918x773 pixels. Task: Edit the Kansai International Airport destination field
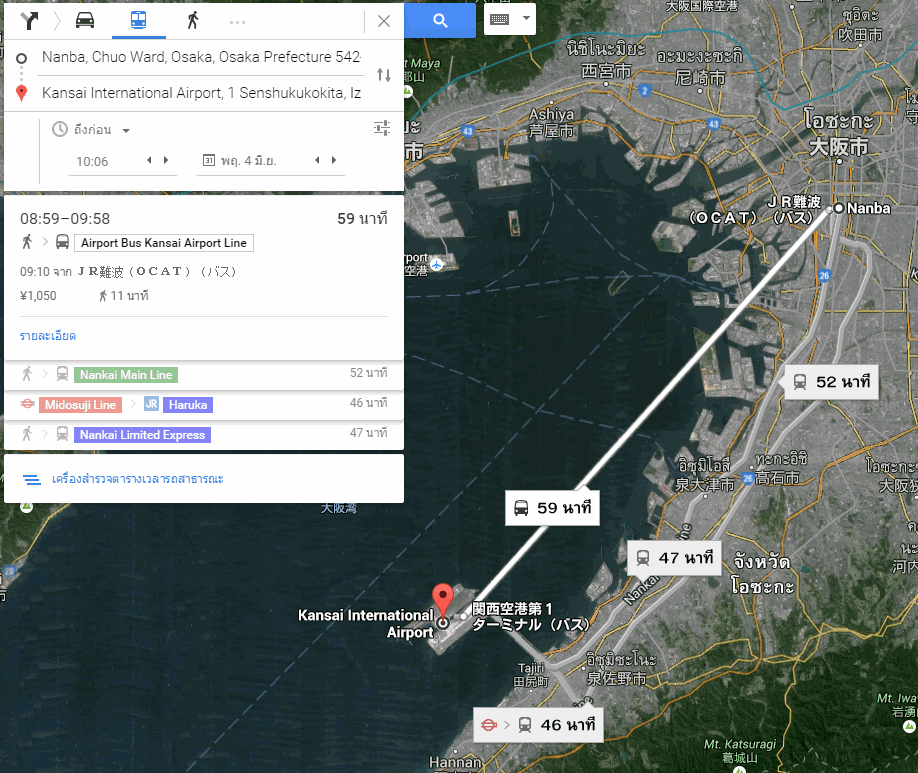coord(201,93)
